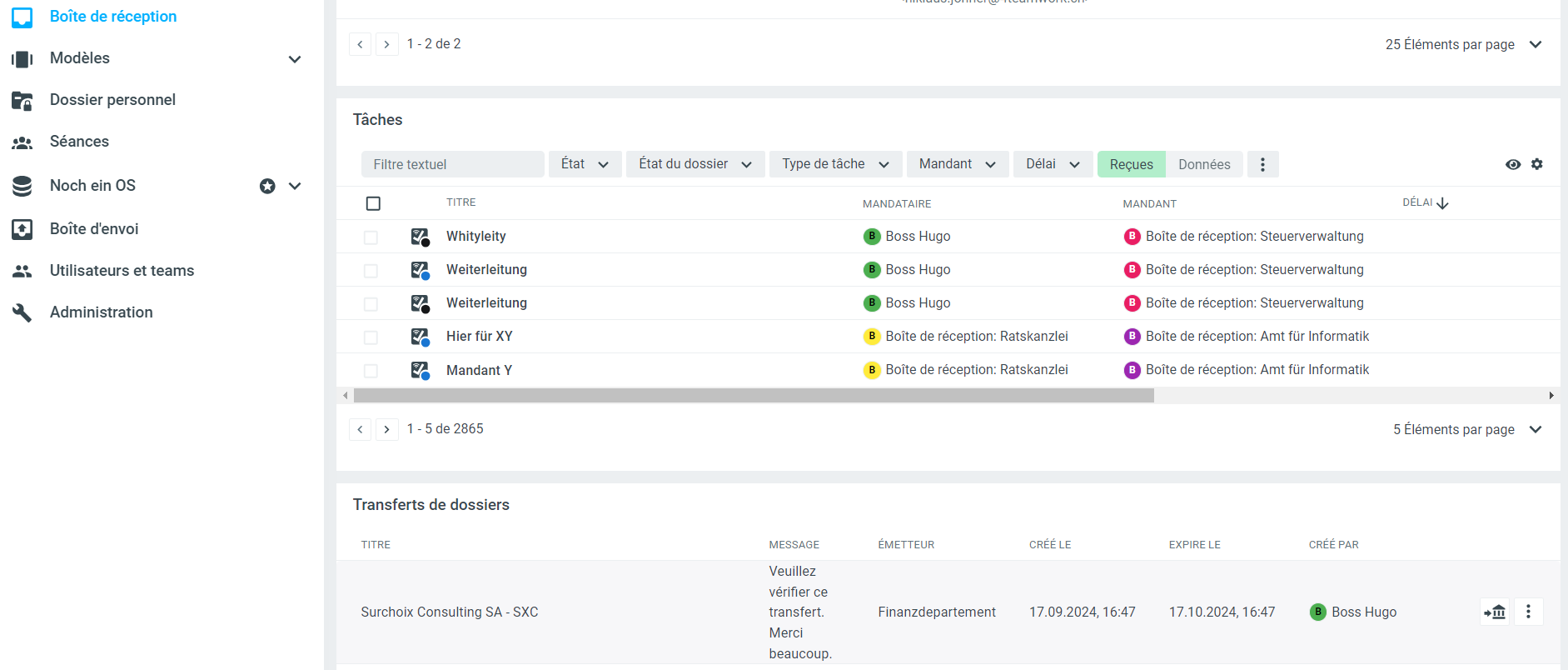This screenshot has width=1568, height=670.
Task: Select the Reçues tab
Action: coord(1131,164)
